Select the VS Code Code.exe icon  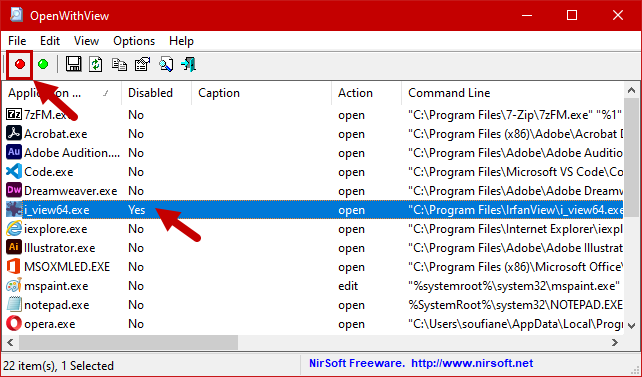point(14,172)
